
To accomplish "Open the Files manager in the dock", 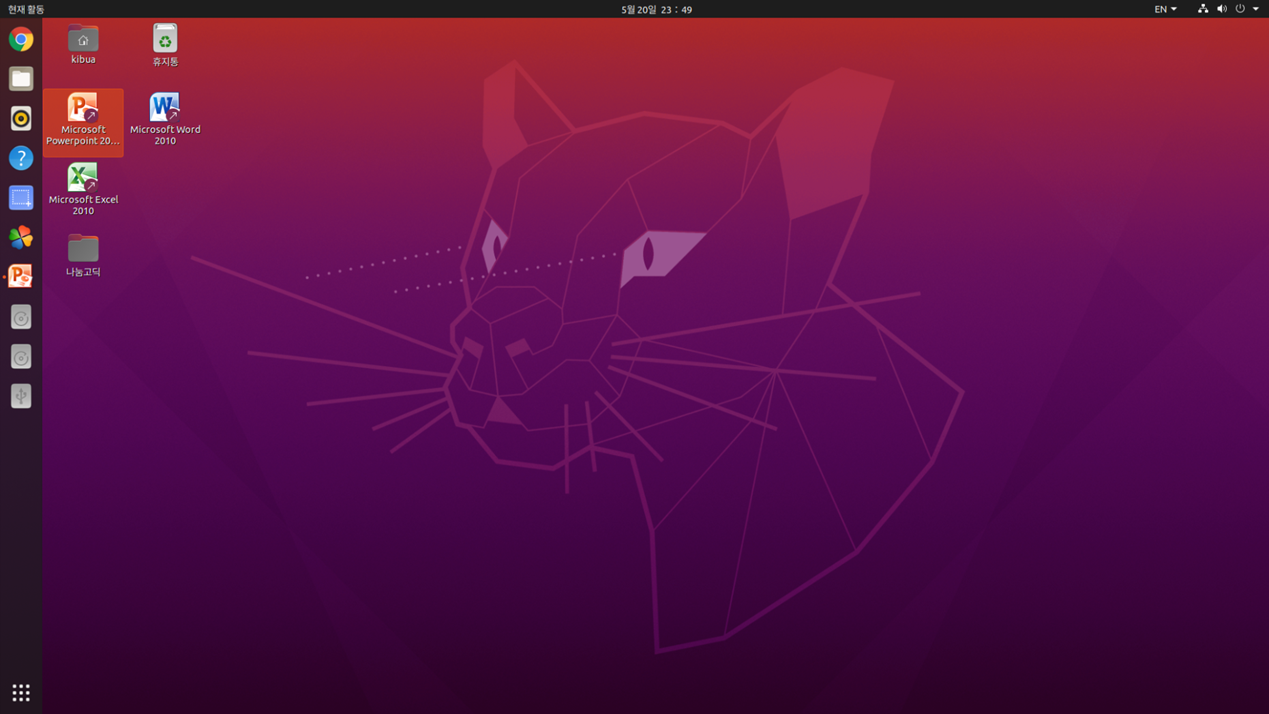I will click(x=21, y=78).
